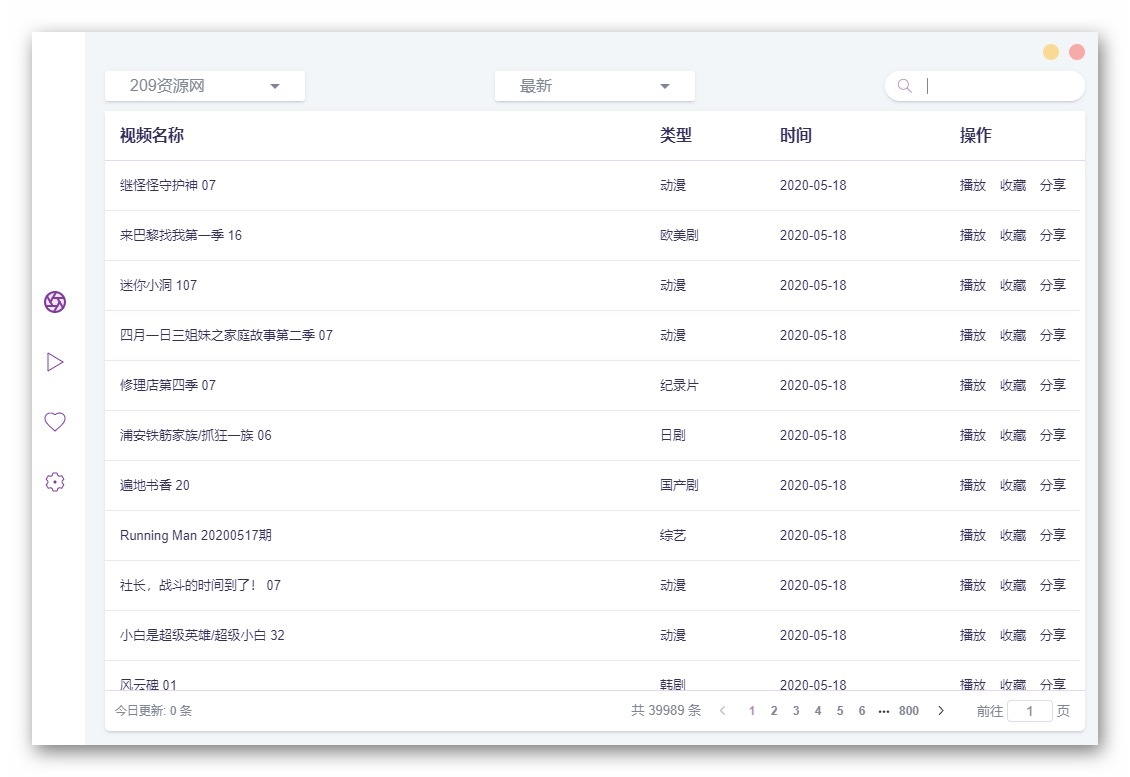Select video row Running Man 20200517期
Screen dimensions: 1130x777
point(592,535)
